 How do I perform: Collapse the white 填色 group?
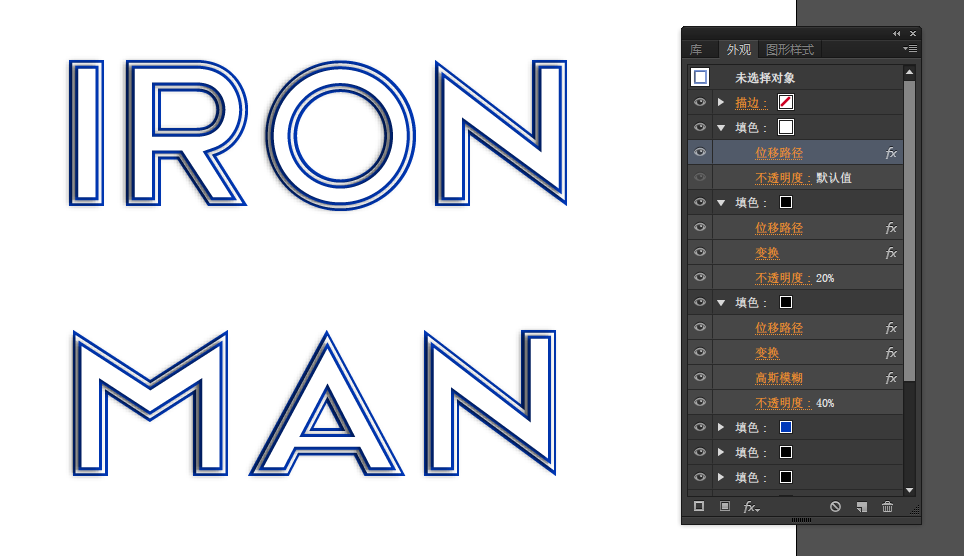click(x=721, y=128)
